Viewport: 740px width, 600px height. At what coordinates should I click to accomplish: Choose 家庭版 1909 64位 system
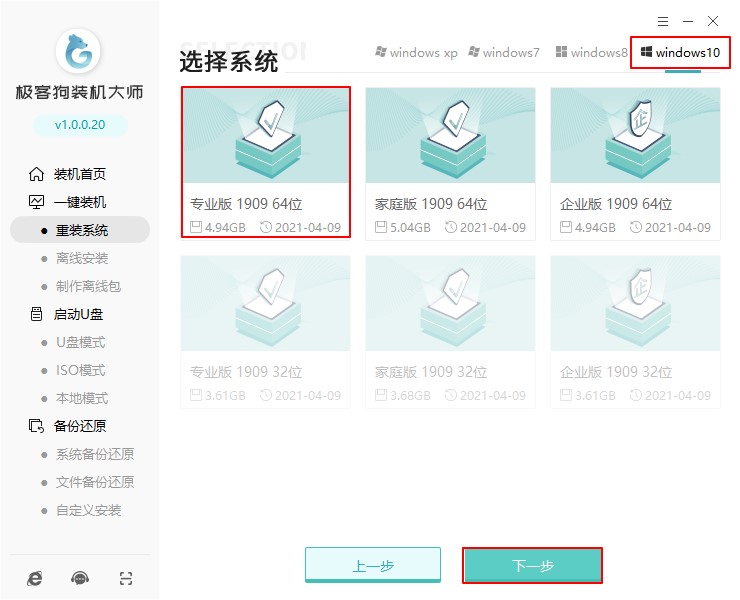pos(450,163)
